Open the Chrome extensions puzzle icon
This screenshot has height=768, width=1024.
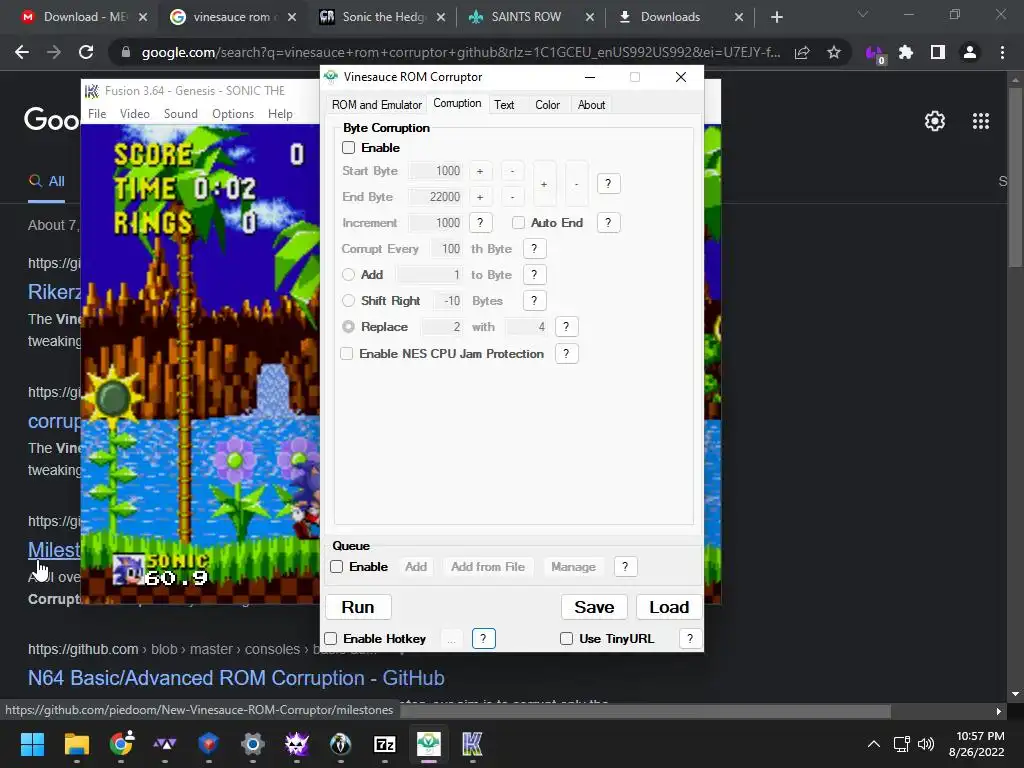(906, 52)
